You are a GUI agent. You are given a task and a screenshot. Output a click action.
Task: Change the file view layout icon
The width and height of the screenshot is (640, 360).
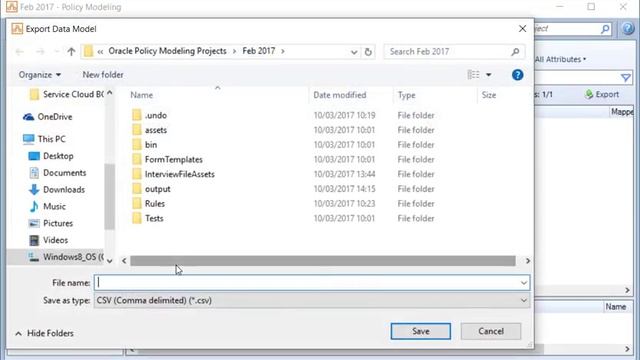click(473, 75)
